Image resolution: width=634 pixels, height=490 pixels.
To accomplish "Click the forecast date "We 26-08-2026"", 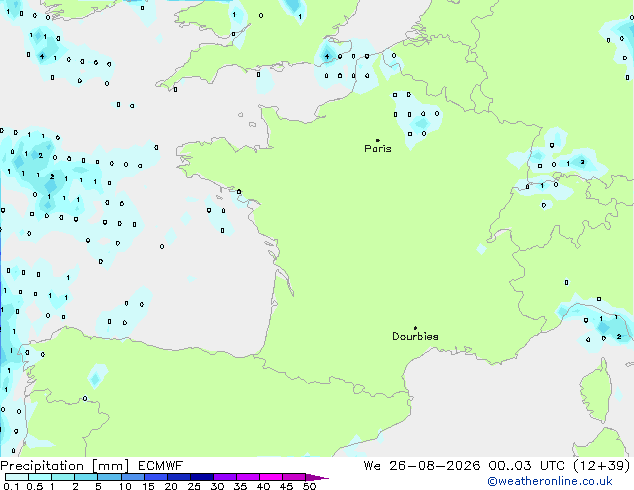I will (x=422, y=466).
